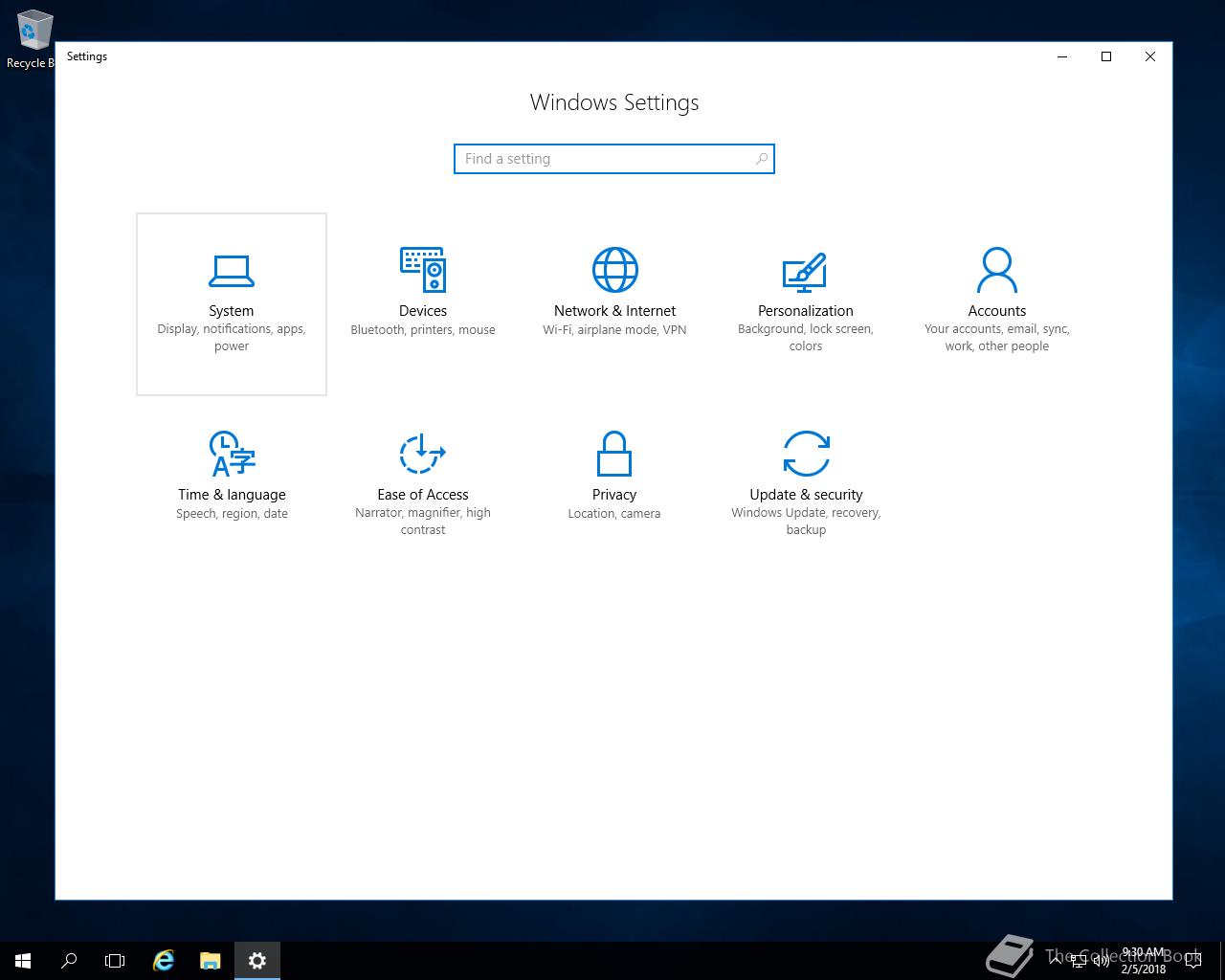Launch Internet Explorer from the taskbar

(x=164, y=961)
